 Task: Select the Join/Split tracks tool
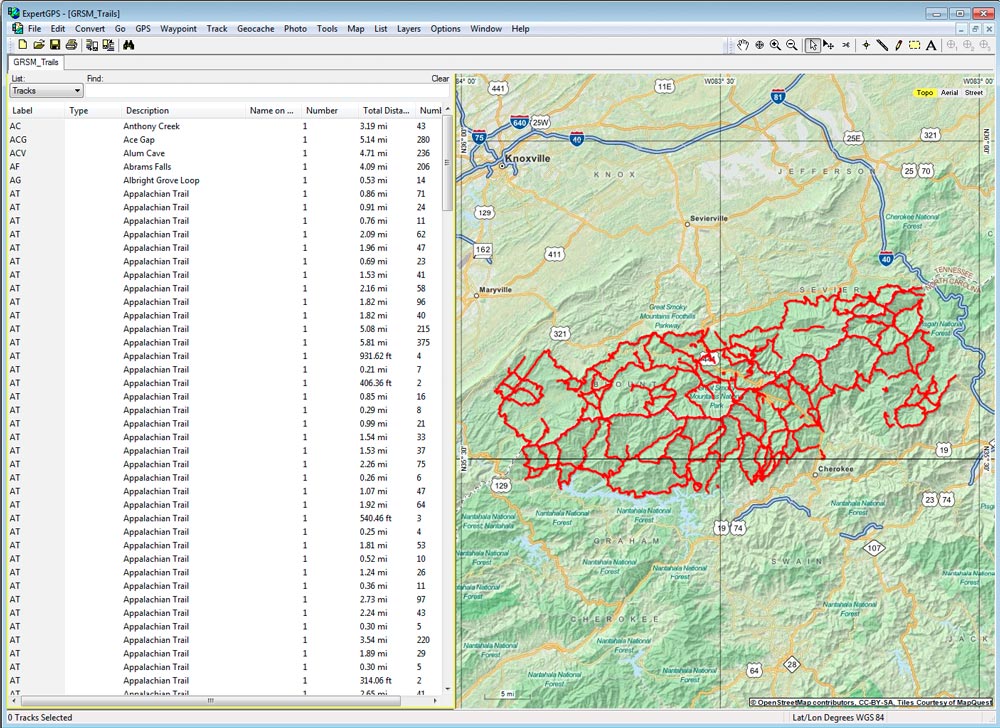pyautogui.click(x=846, y=45)
